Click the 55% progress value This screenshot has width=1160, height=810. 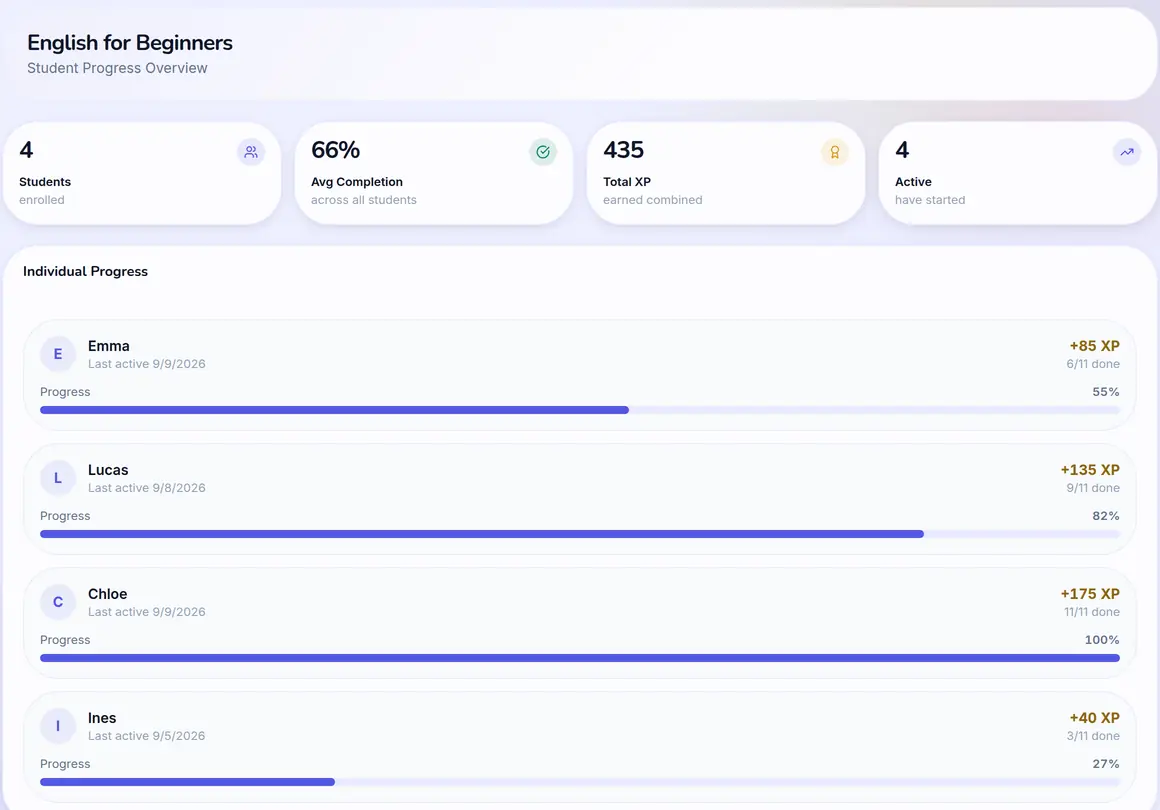(x=1106, y=392)
